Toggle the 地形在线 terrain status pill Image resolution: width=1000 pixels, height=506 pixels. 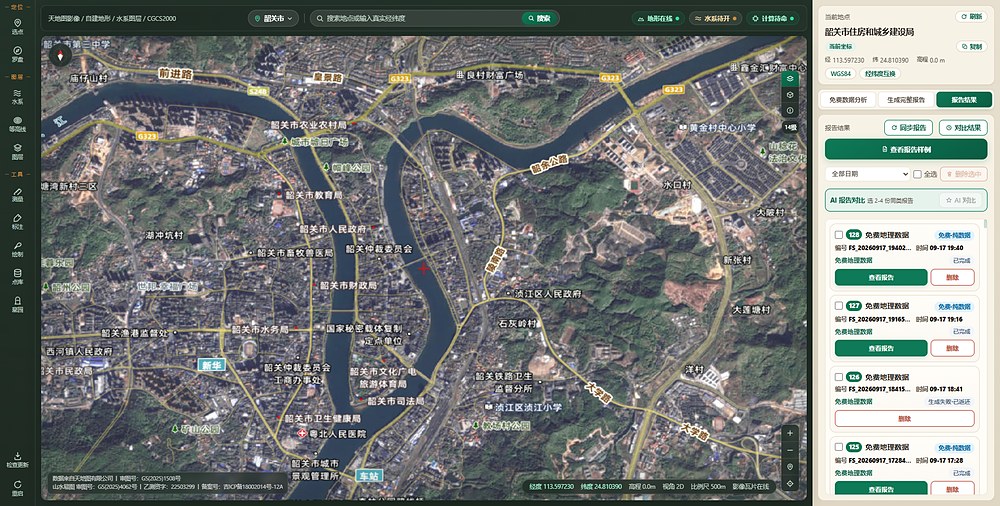point(659,19)
